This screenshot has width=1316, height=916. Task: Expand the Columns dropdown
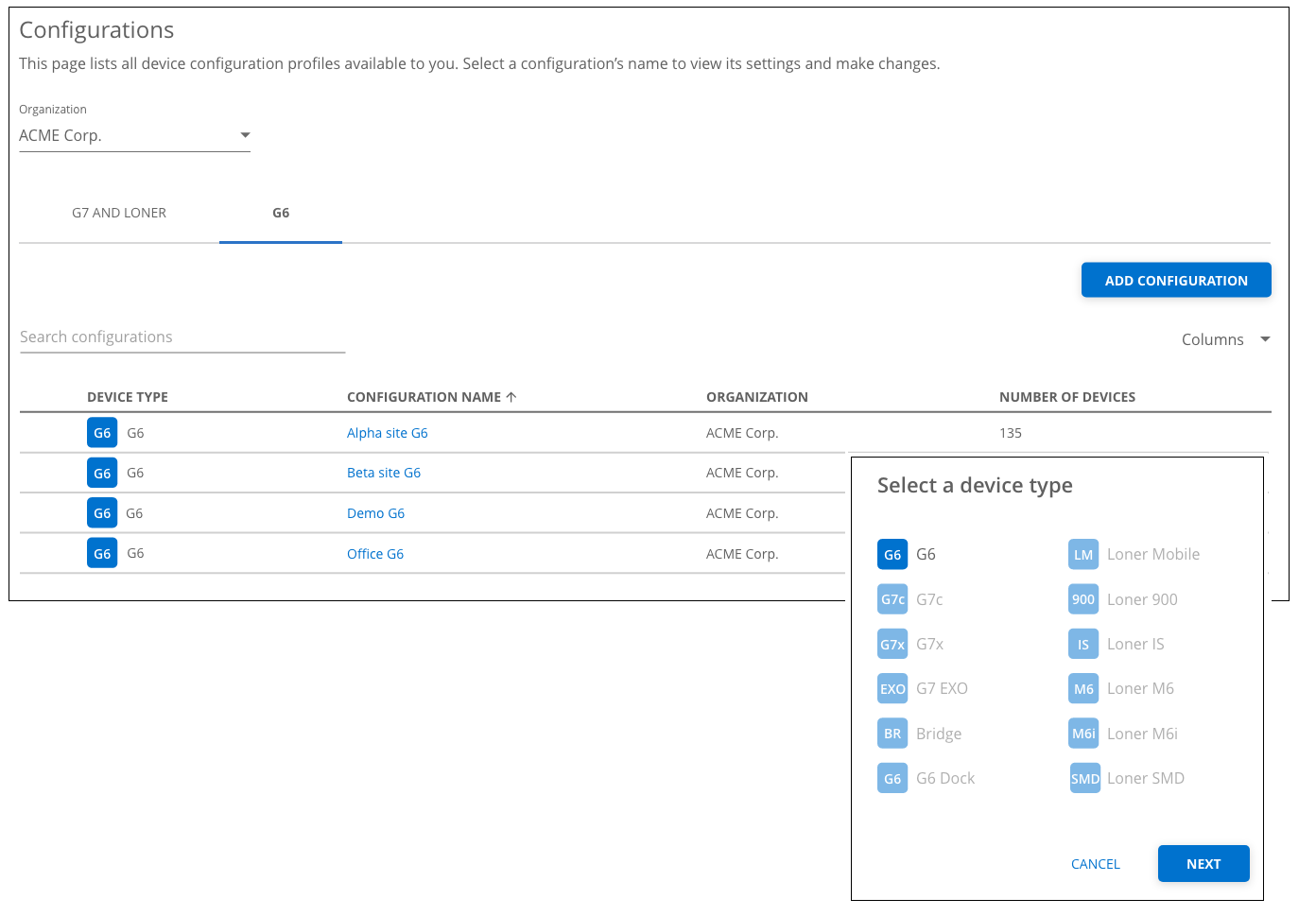click(1225, 339)
